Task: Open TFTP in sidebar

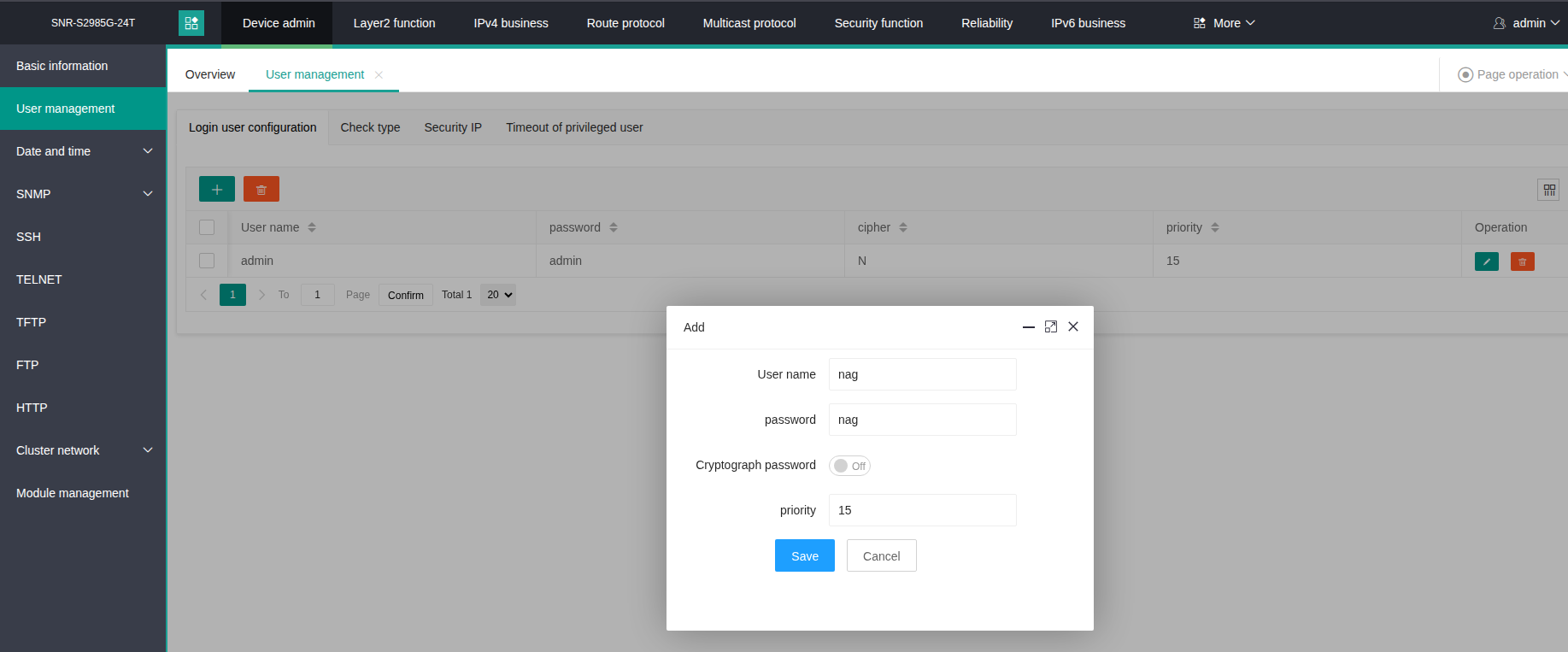Action: pyautogui.click(x=83, y=322)
